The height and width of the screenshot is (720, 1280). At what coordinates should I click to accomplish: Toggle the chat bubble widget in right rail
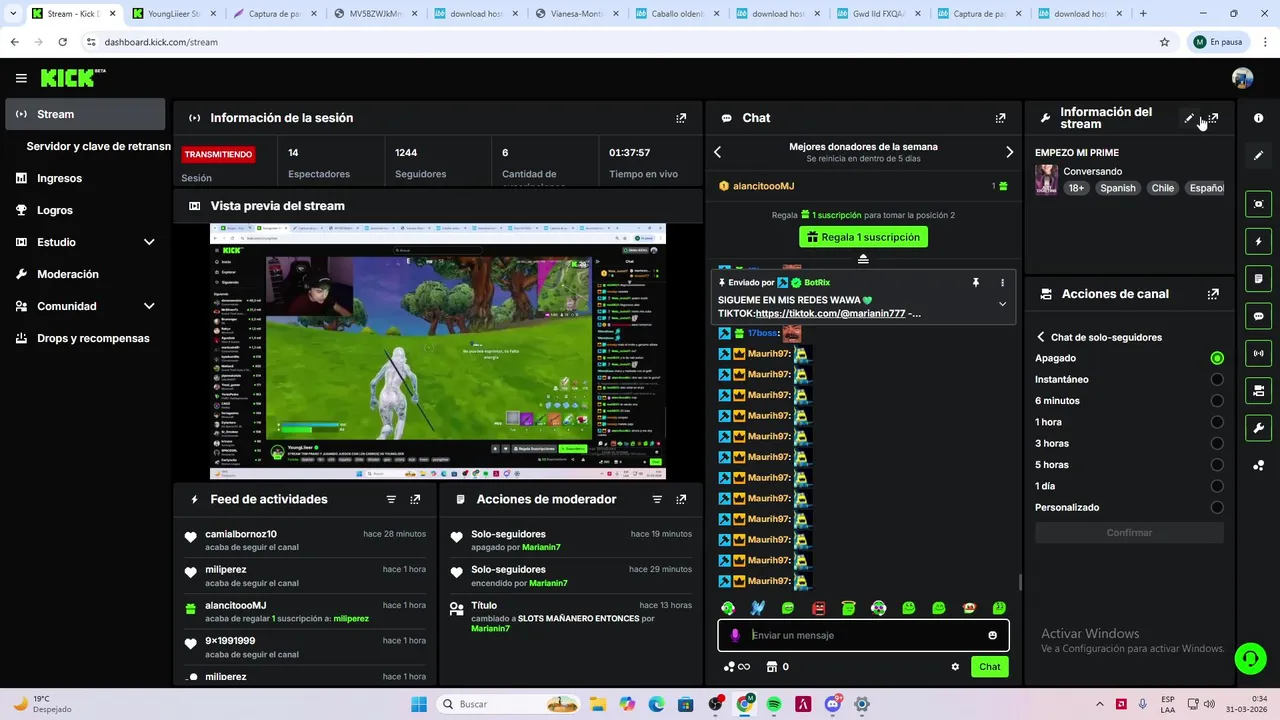coord(1258,316)
